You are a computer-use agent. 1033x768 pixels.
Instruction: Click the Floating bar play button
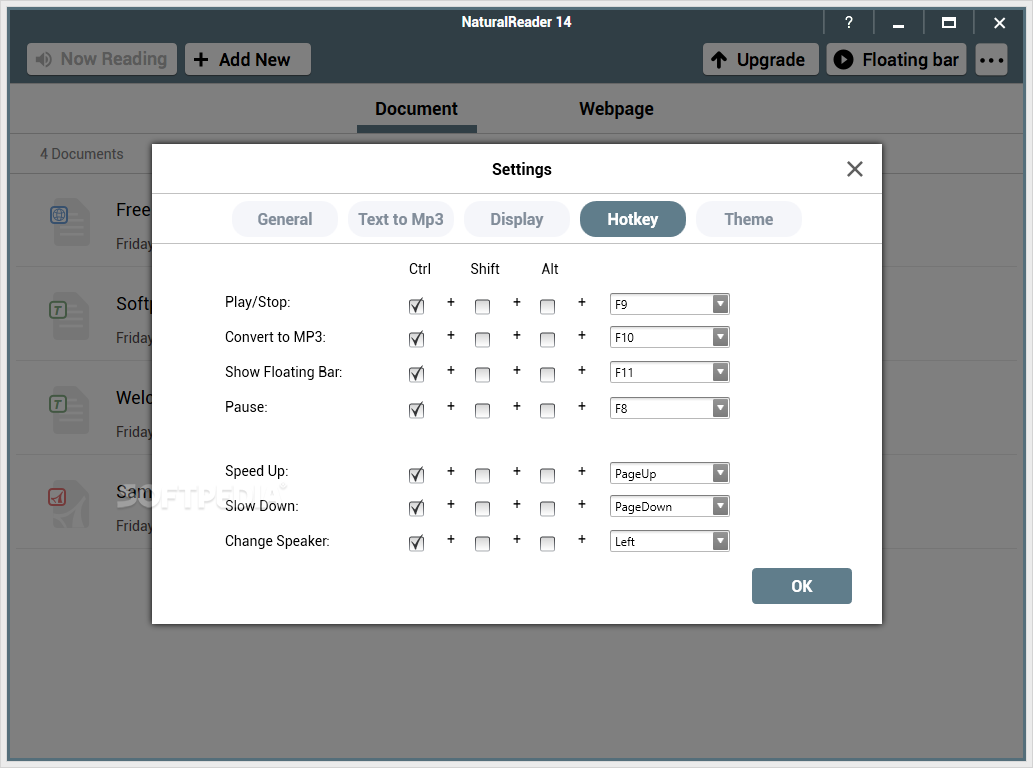pos(896,60)
